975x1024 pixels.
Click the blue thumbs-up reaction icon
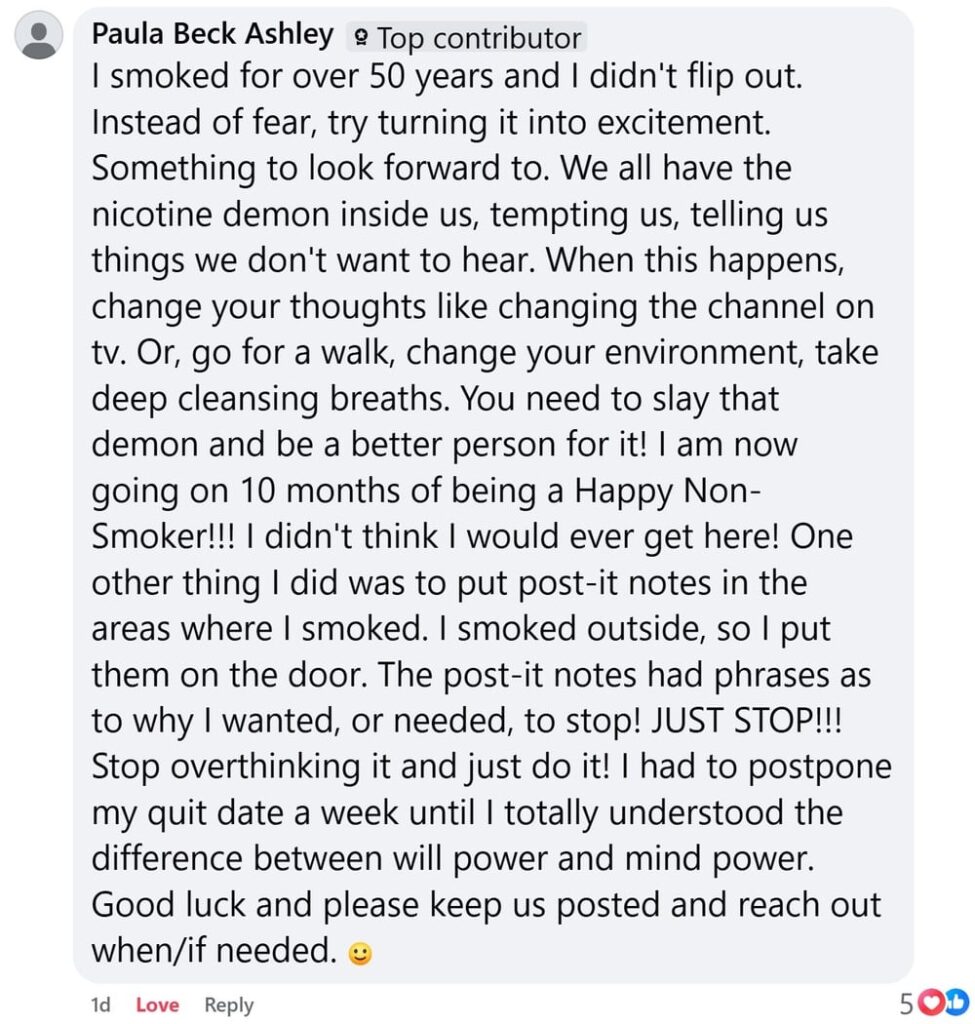tap(955, 1003)
